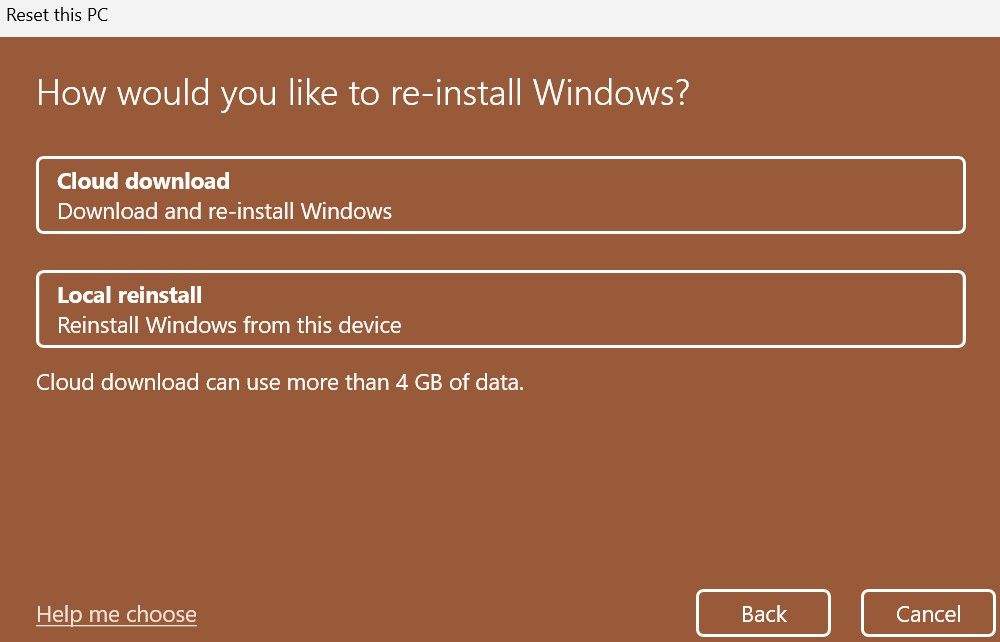Click the dialog heading asking how to re-install

pos(366,92)
